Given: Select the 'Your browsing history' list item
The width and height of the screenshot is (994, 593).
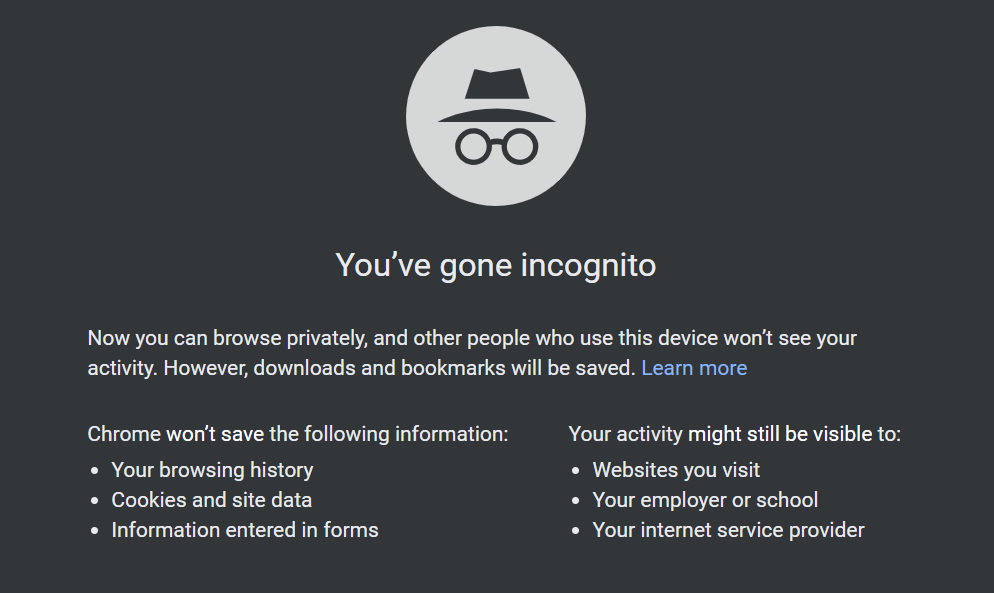Looking at the screenshot, I should [x=212, y=470].
